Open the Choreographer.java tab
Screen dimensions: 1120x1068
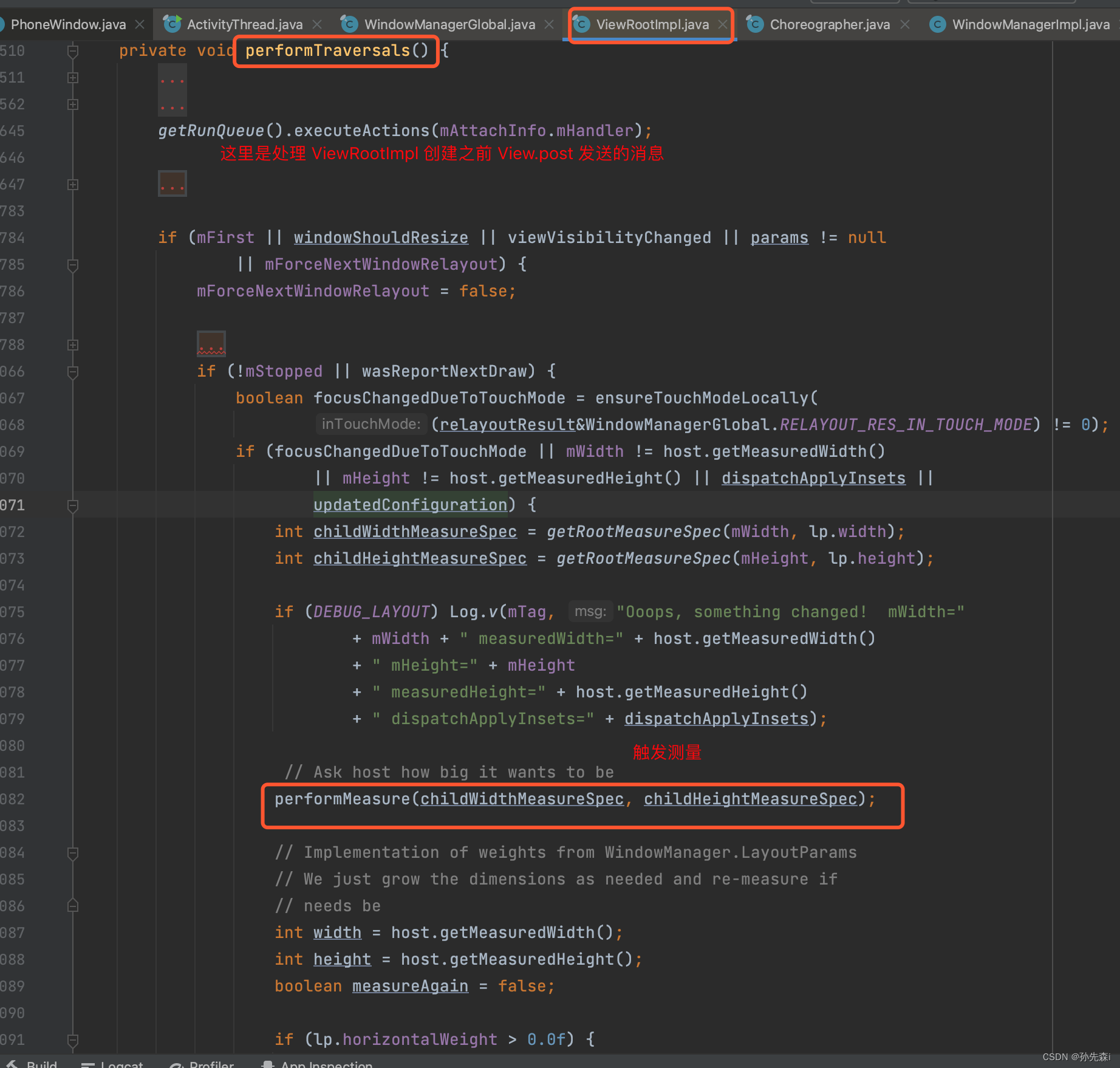pyautogui.click(x=830, y=24)
